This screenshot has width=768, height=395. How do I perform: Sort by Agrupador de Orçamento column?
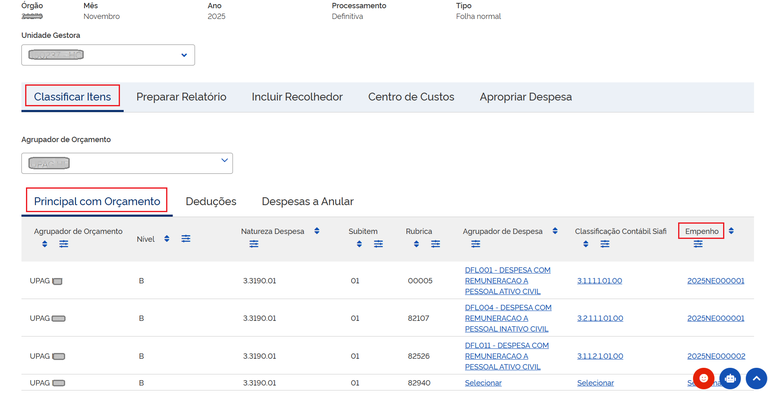pos(45,244)
